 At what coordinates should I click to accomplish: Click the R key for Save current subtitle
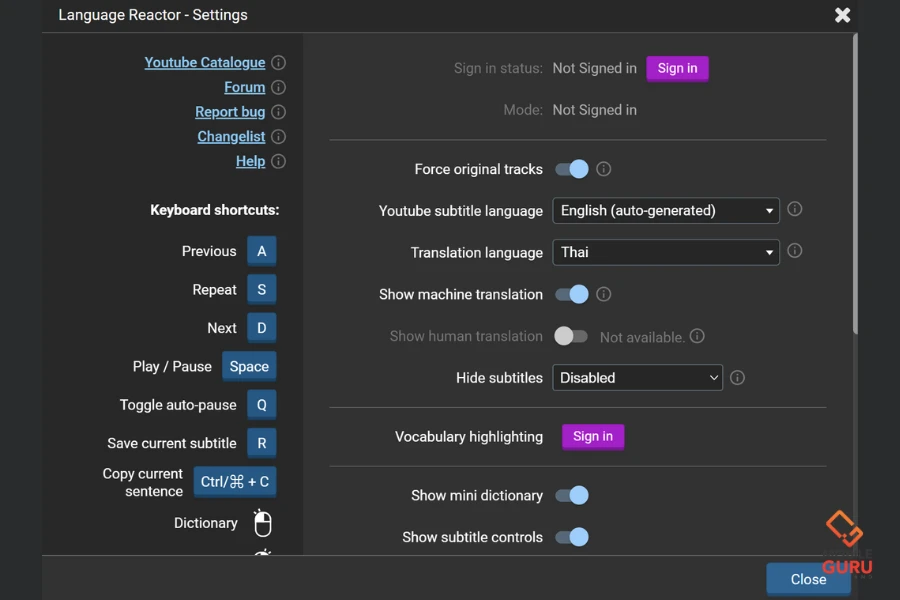(262, 443)
